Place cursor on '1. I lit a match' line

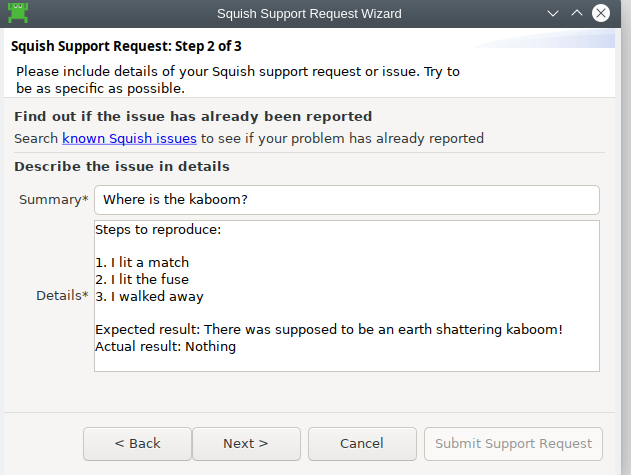pyautogui.click(x=142, y=262)
